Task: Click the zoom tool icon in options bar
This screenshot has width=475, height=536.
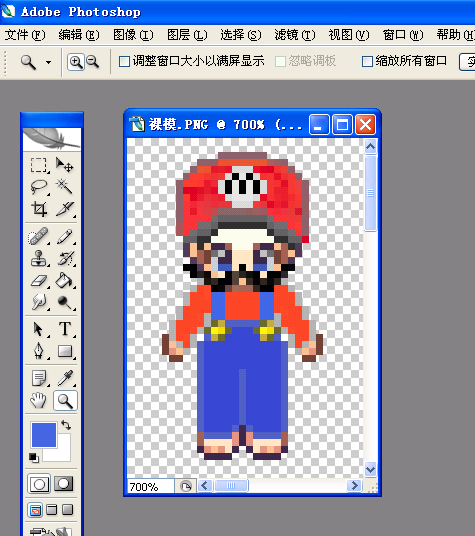Action: tap(28, 63)
